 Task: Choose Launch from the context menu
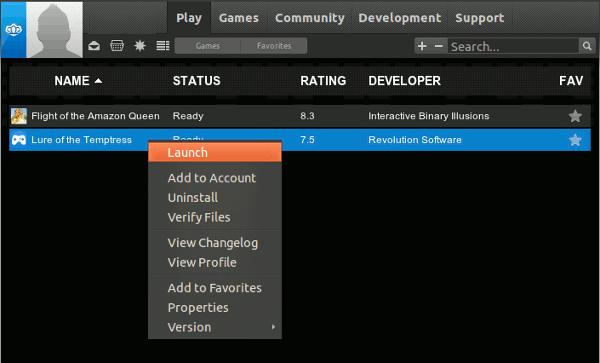(x=215, y=152)
